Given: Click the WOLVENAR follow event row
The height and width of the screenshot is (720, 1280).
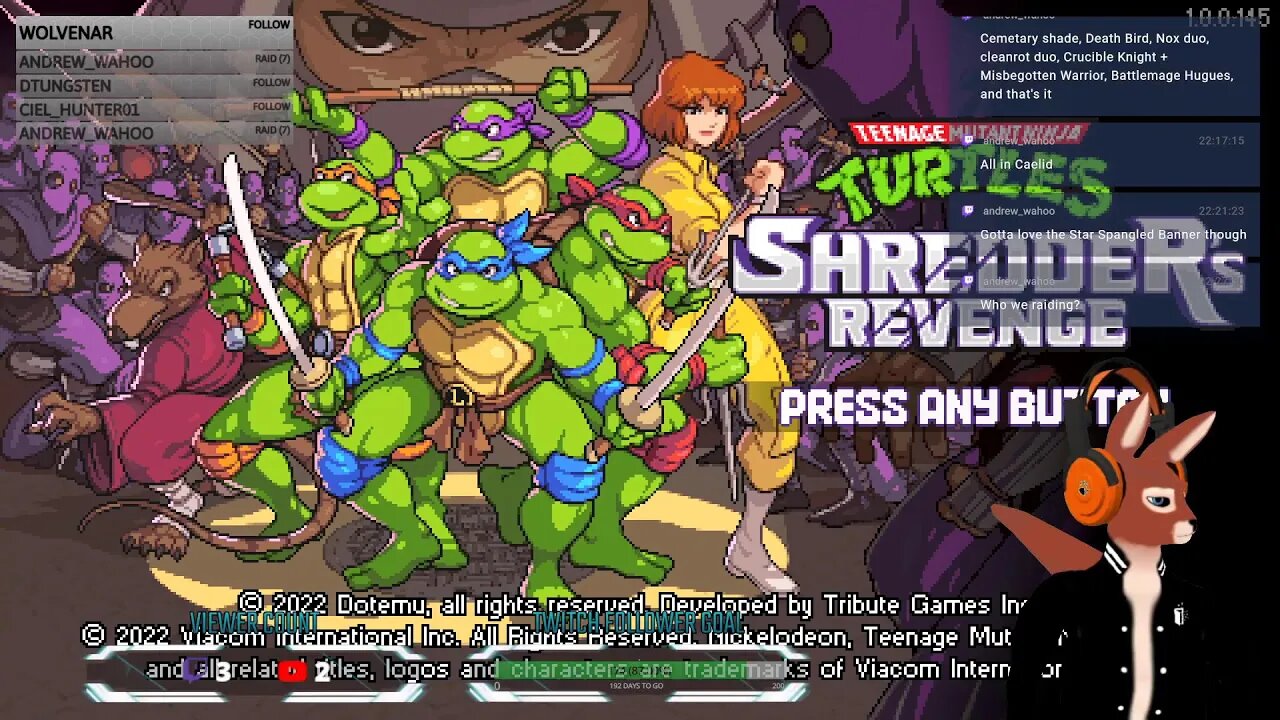Looking at the screenshot, I should coord(155,33).
